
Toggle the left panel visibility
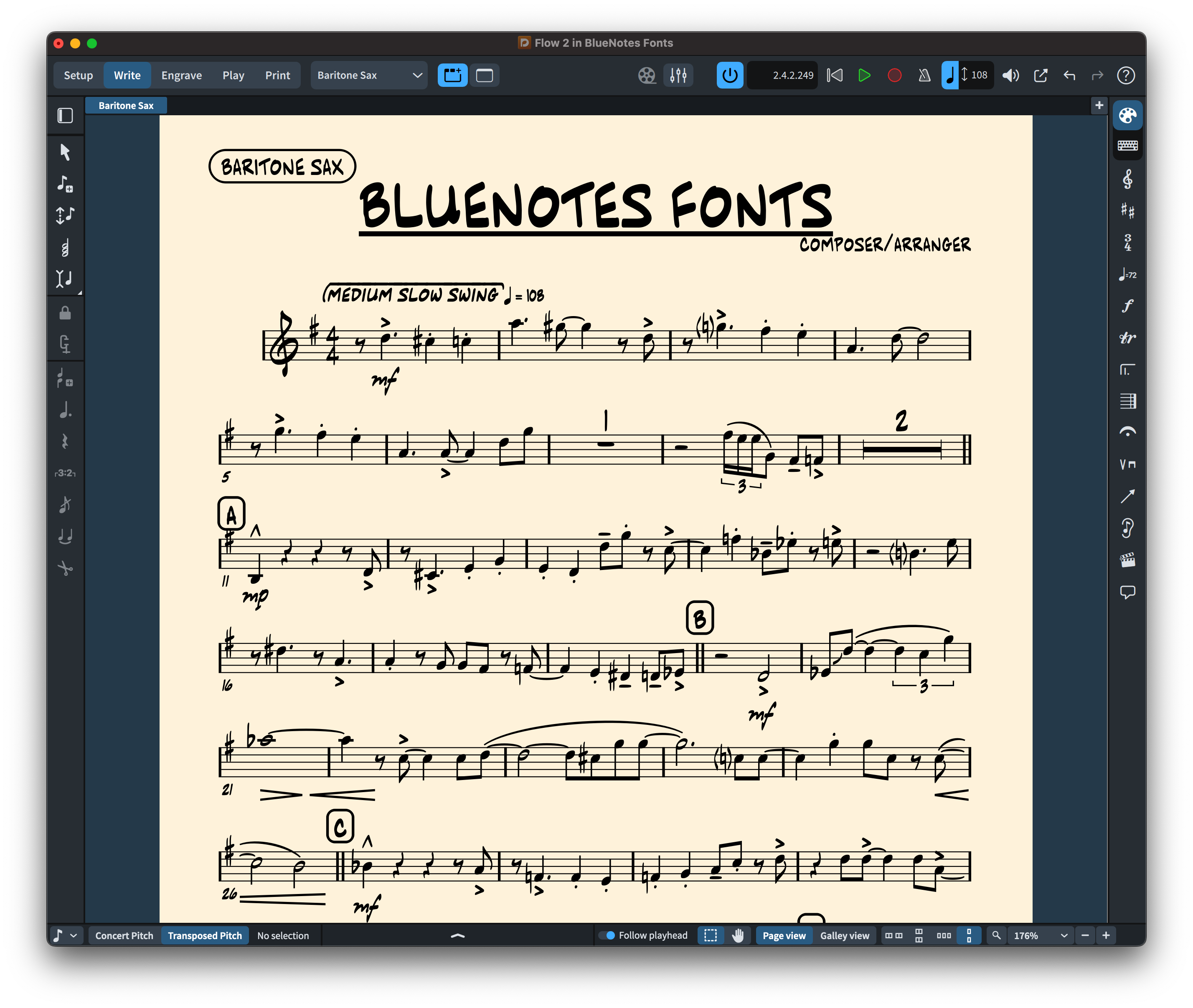[65, 115]
